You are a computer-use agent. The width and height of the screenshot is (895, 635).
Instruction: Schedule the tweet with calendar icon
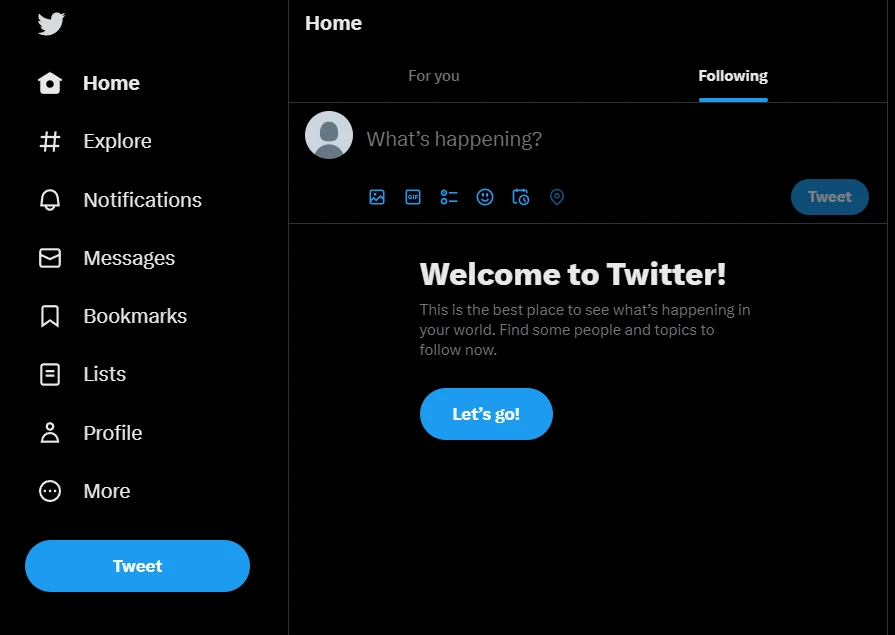tap(521, 197)
